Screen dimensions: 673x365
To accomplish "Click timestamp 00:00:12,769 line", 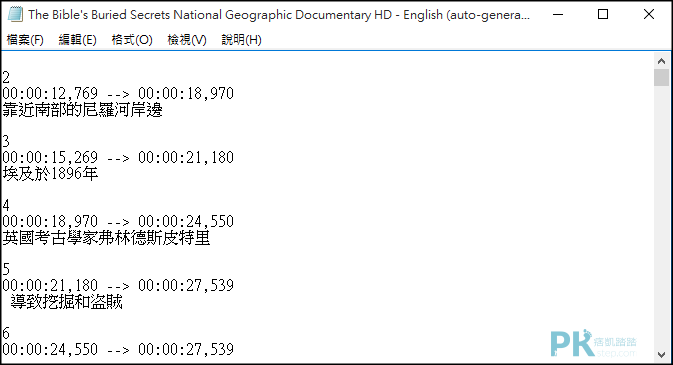I will tap(118, 94).
